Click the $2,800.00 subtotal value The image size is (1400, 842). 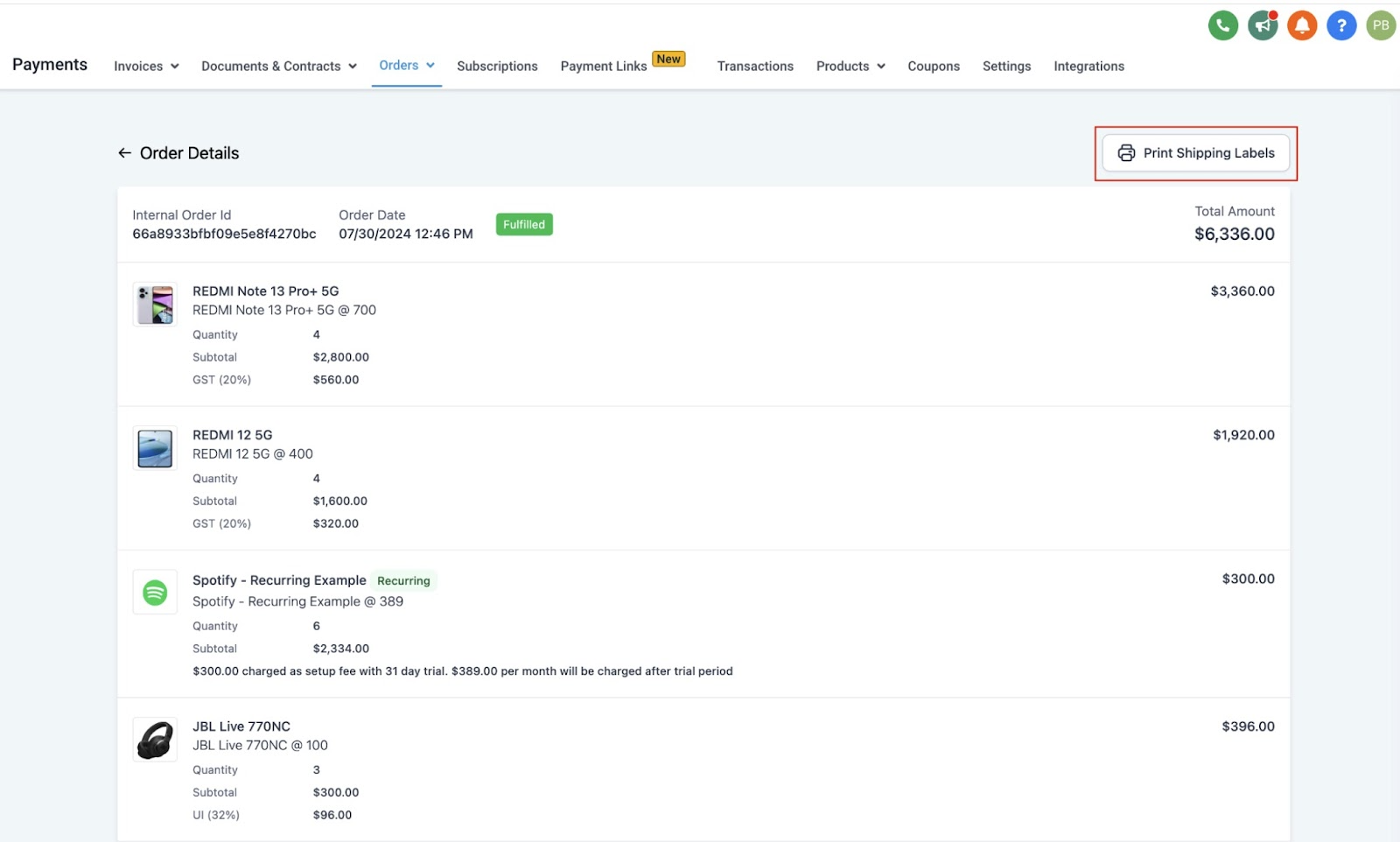pos(341,357)
